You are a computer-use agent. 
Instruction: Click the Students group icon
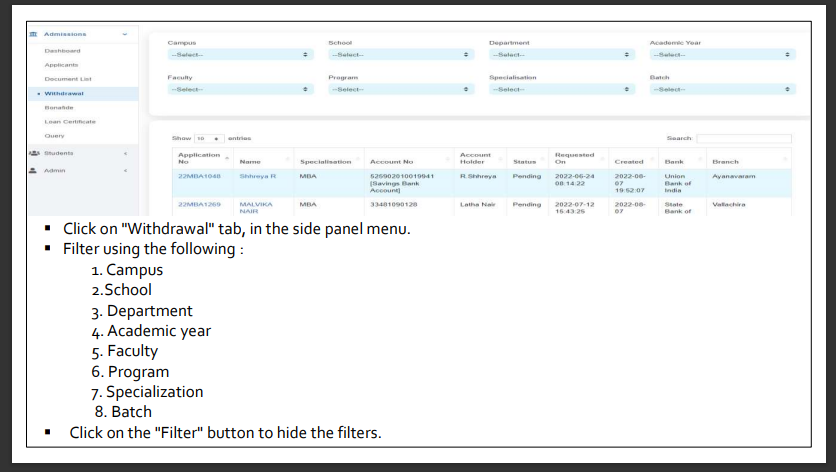33,153
